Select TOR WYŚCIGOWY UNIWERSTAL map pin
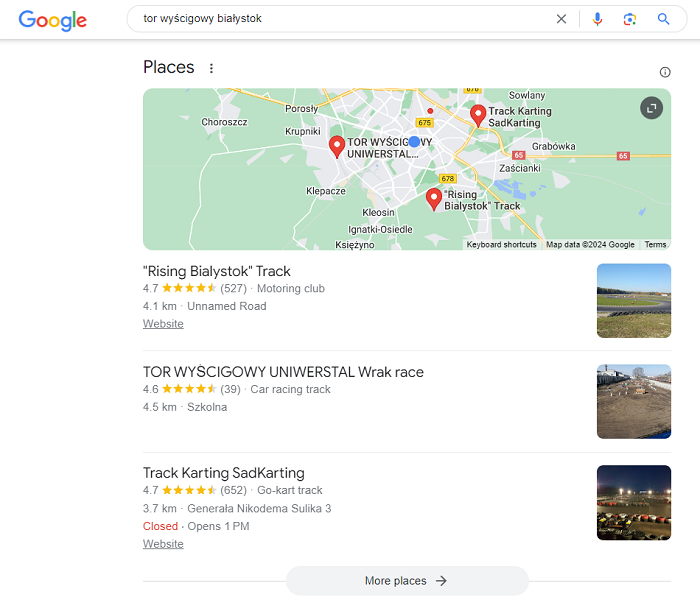This screenshot has height=611, width=700. pos(337,147)
